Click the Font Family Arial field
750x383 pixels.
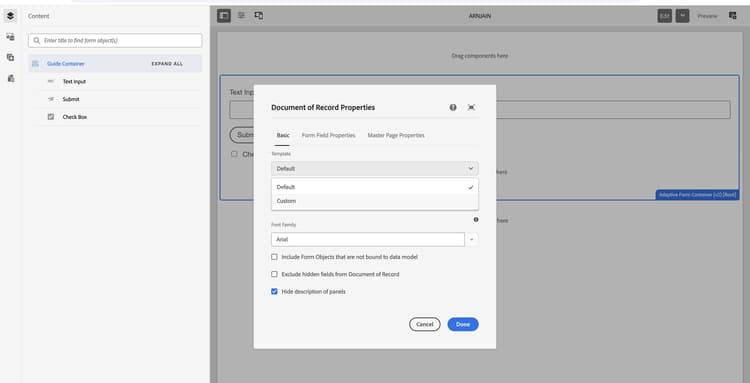pyautogui.click(x=367, y=240)
